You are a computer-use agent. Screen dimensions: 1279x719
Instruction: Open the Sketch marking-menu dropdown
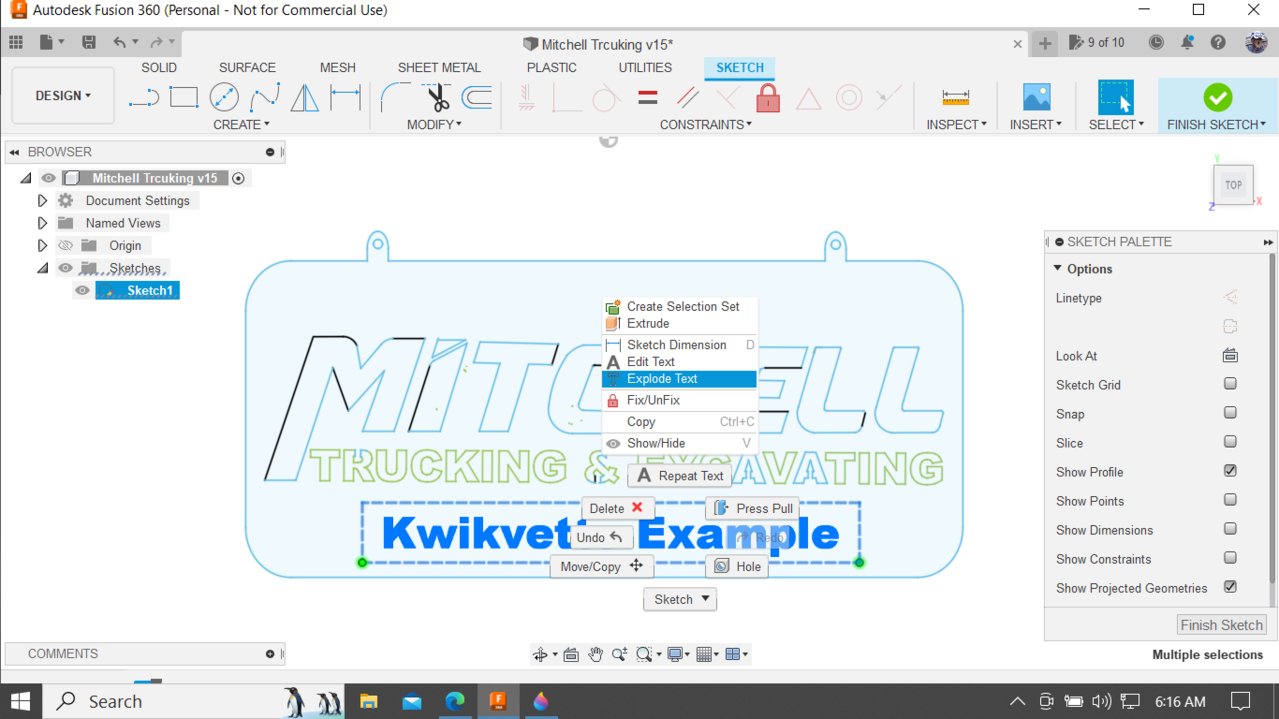coord(680,599)
